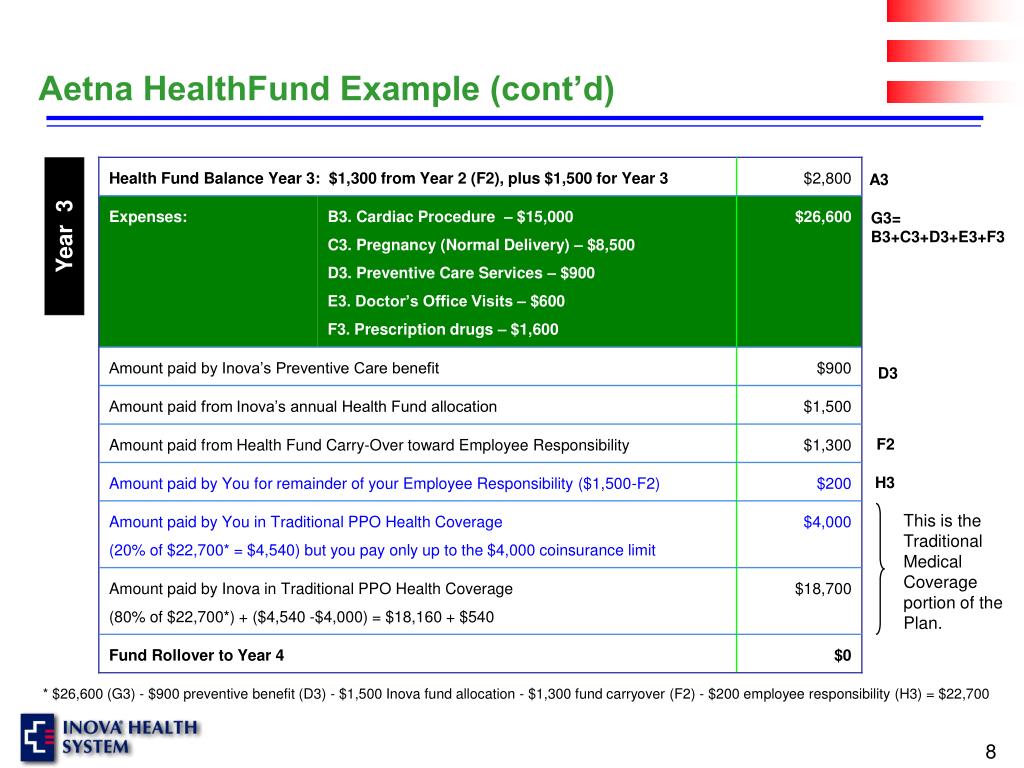This screenshot has height=768, width=1024.
Task: Click 'D3. Preventive Care Services – $900' line
Action: point(461,273)
